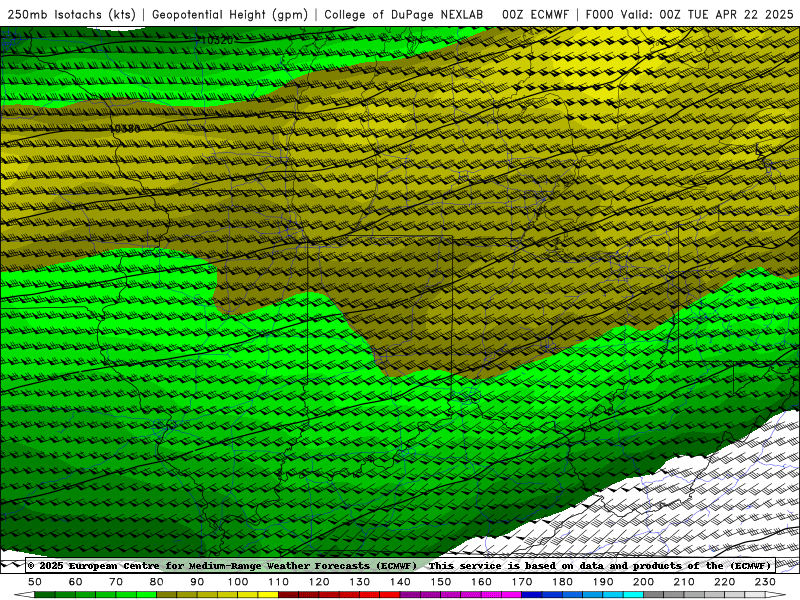Screen dimensions: 800x600
Task: Click the '250mb Isotachs (kts)' title text
Action: click(71, 14)
